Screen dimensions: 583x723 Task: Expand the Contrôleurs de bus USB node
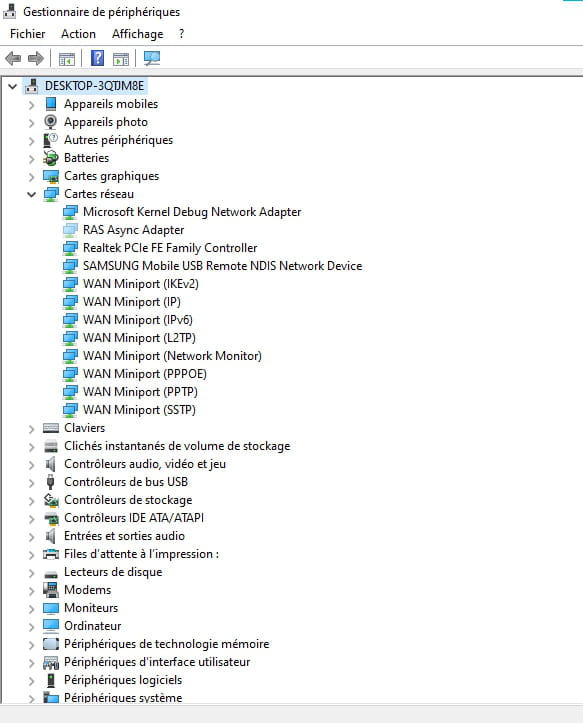pyautogui.click(x=31, y=483)
